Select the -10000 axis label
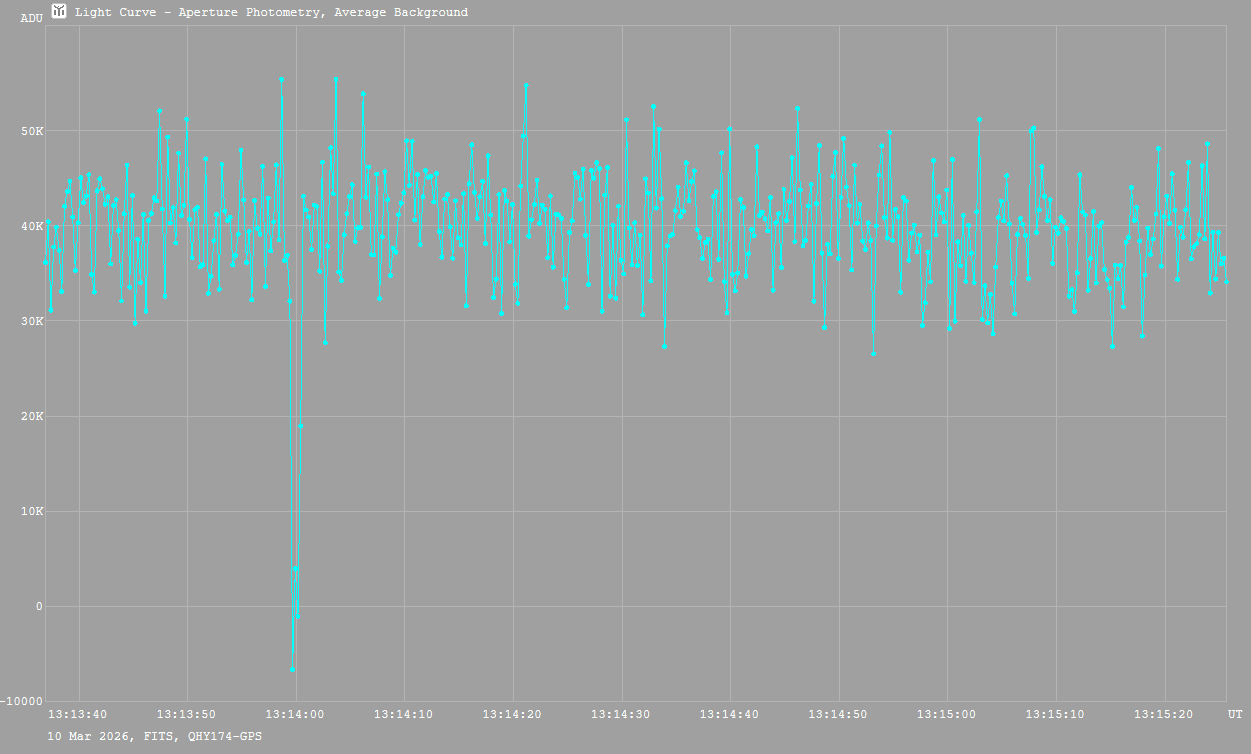The width and height of the screenshot is (1251, 754). point(22,701)
